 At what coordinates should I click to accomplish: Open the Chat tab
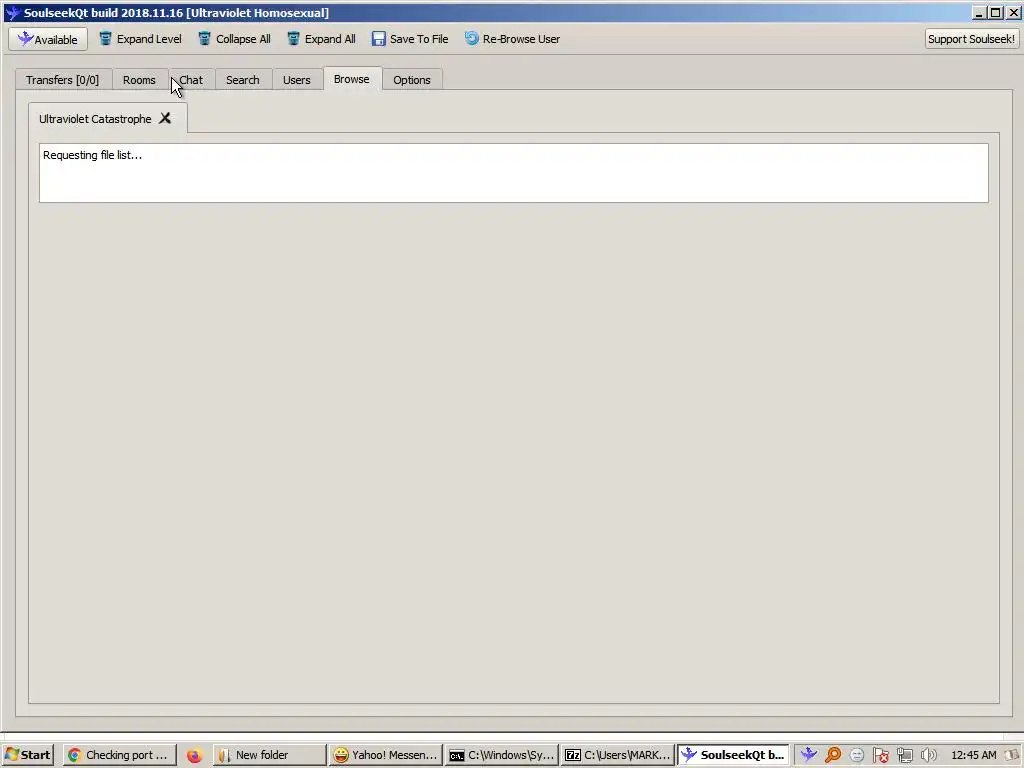pos(191,80)
